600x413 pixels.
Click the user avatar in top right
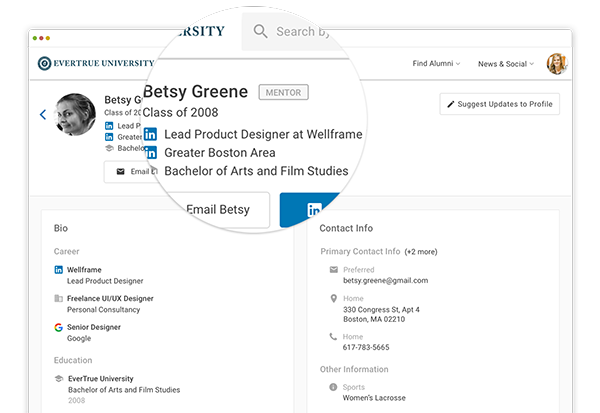[557, 64]
